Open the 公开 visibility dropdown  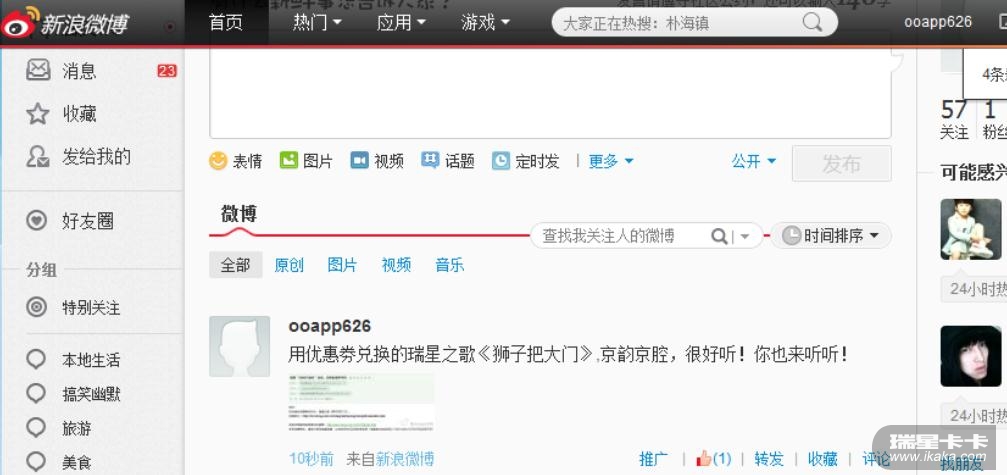tap(753, 161)
